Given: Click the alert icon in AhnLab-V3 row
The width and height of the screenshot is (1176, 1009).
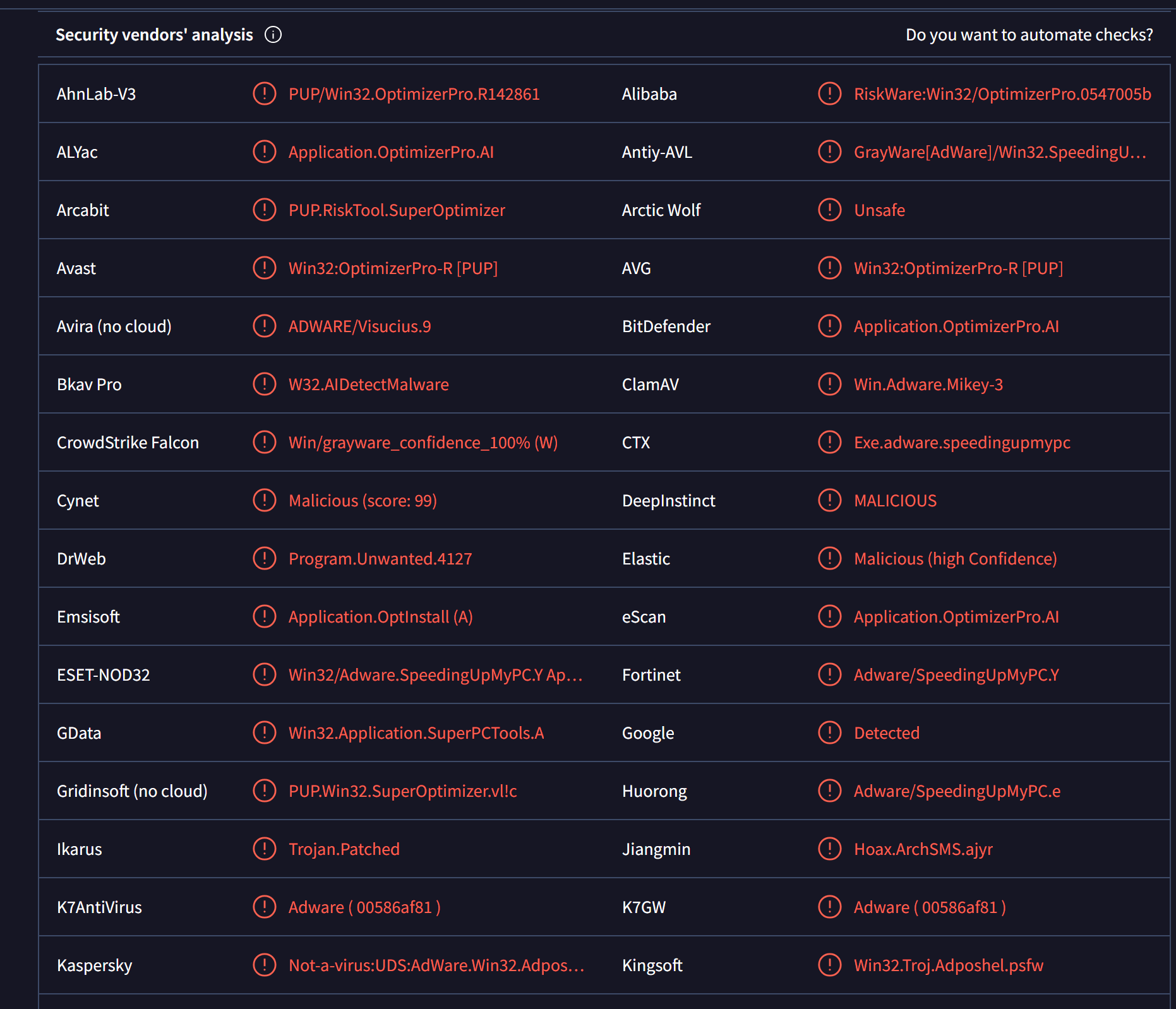Looking at the screenshot, I should pyautogui.click(x=265, y=93).
